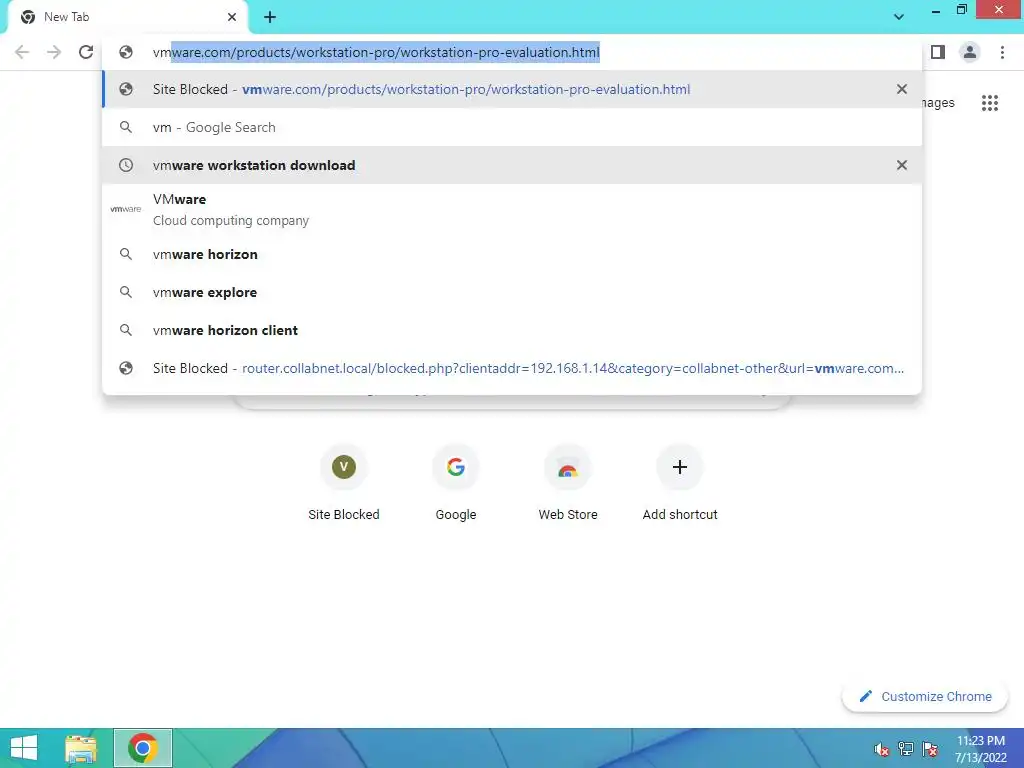The image size is (1024, 768).
Task: Click VMware logo icon in suggestion
Action: tap(126, 209)
